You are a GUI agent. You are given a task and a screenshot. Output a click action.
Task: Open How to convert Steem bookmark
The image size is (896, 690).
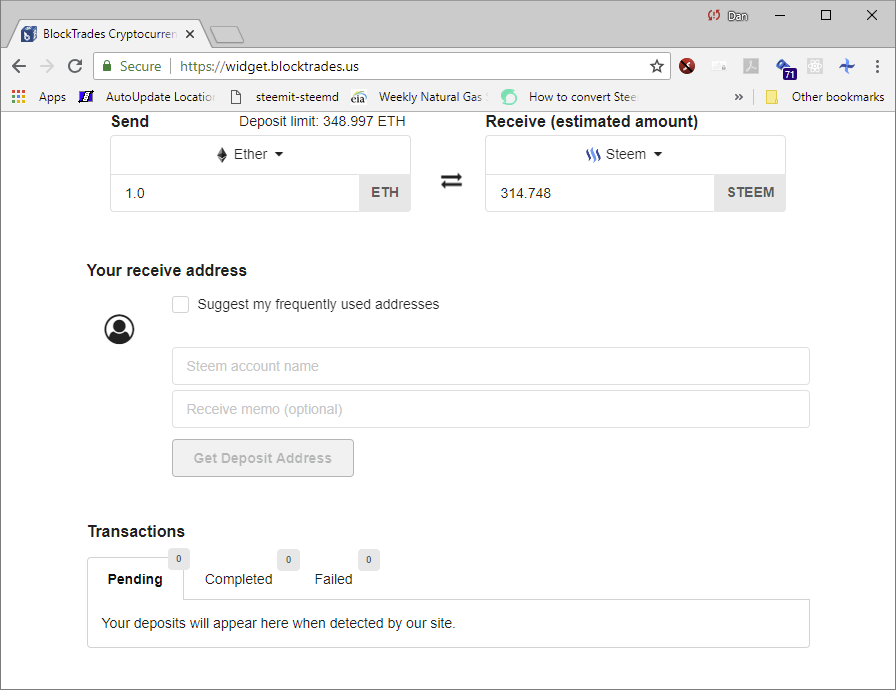point(569,97)
